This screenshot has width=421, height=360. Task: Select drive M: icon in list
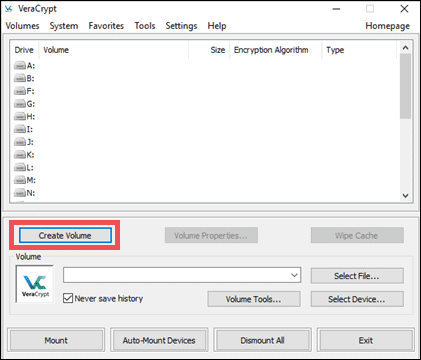[x=20, y=180]
